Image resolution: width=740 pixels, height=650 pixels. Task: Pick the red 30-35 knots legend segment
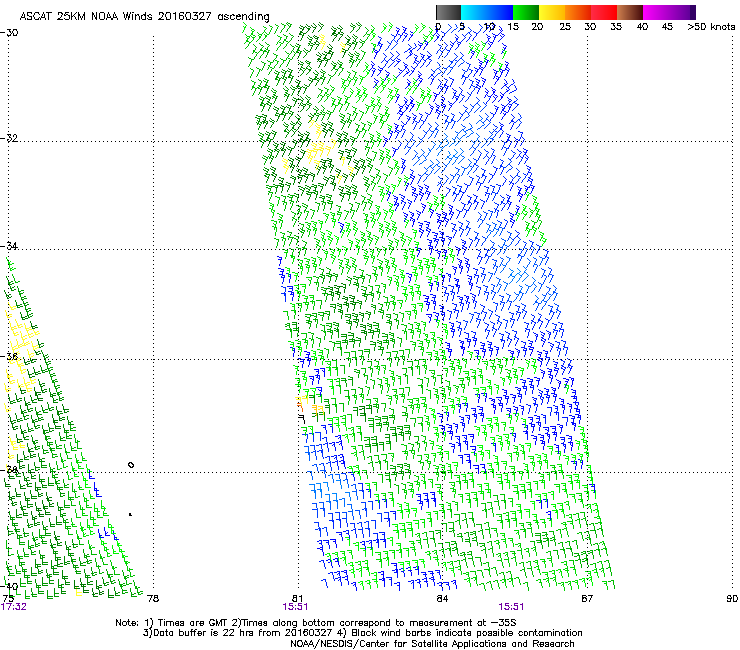[604, 12]
